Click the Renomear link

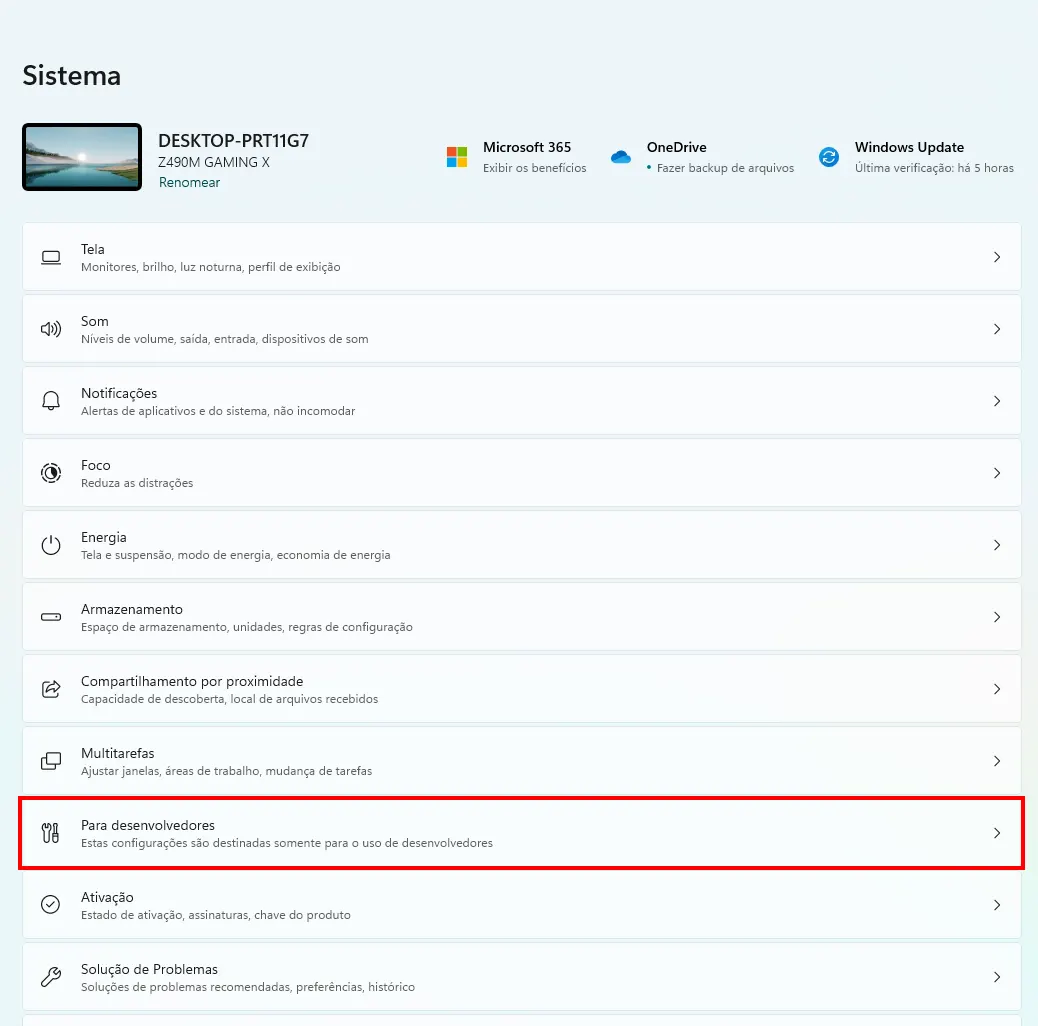tap(189, 182)
